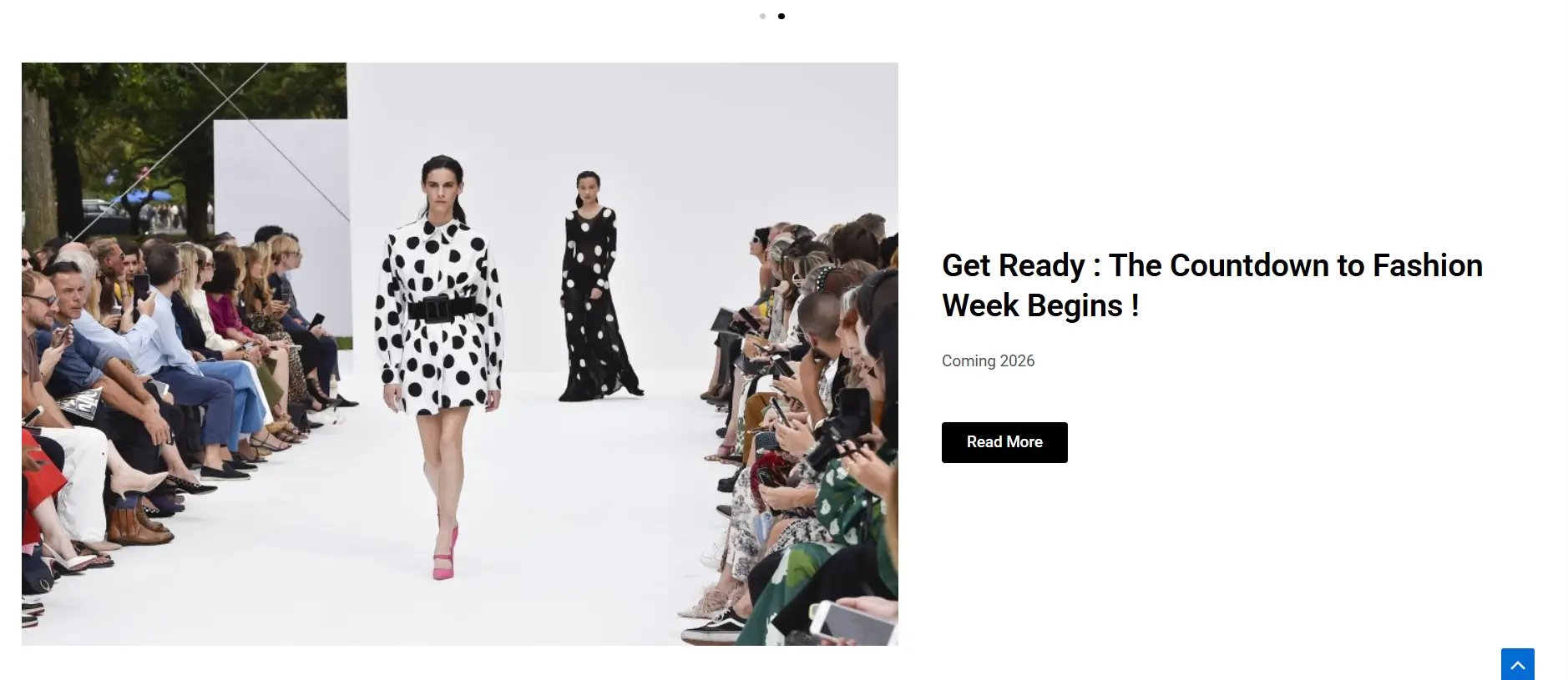The image size is (1568, 680).
Task: Click 'Week Begins !' on the headline's second line
Action: tap(1040, 305)
